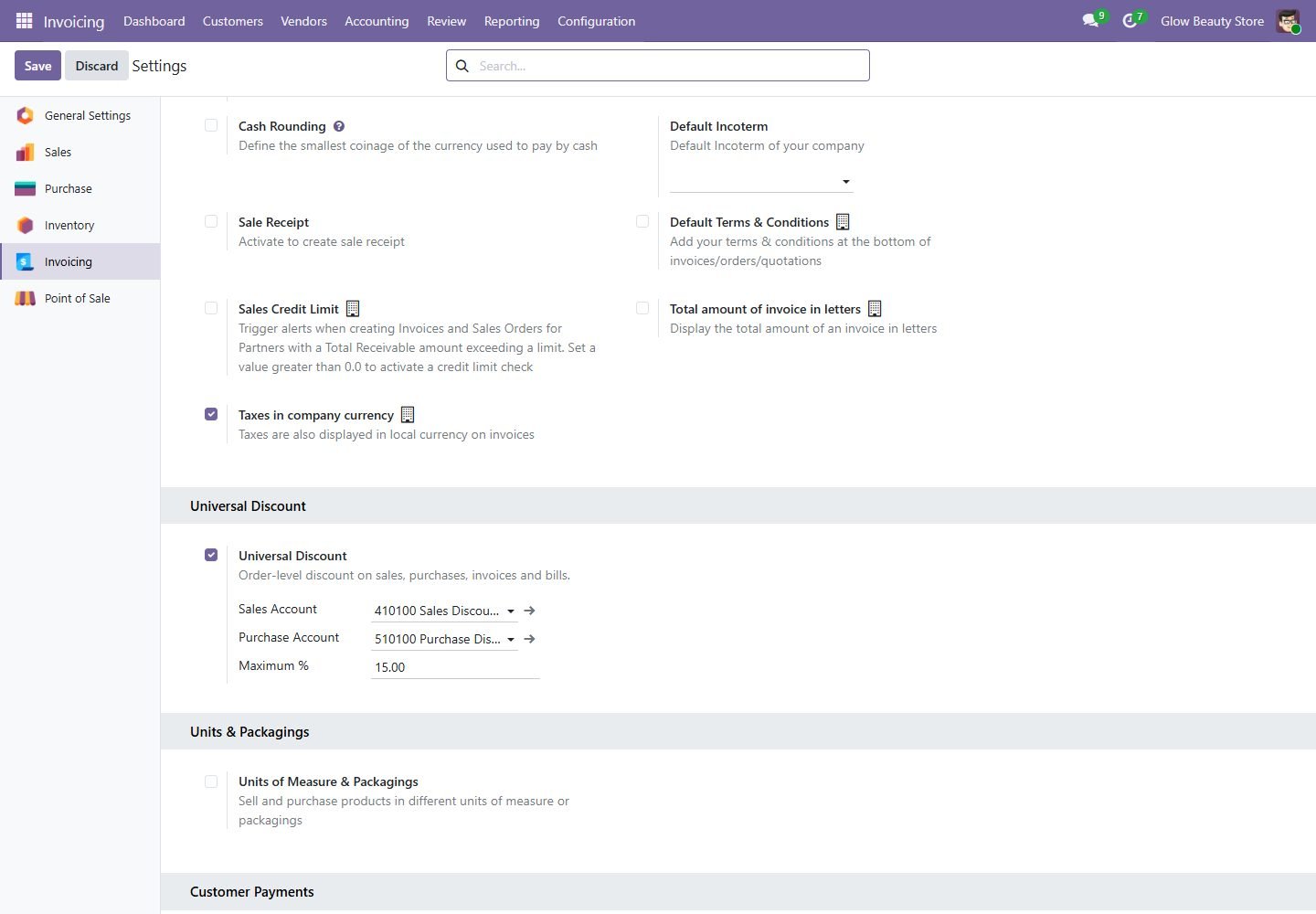Click the settings search box
This screenshot has width=1316, height=914.
[658, 66]
